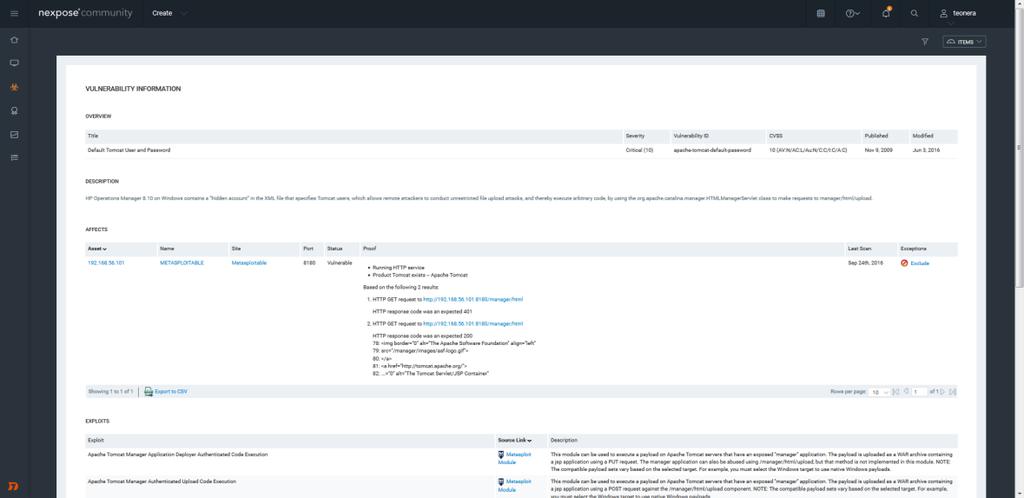
Task: Open the calendar grid icon in header
Action: coord(821,13)
